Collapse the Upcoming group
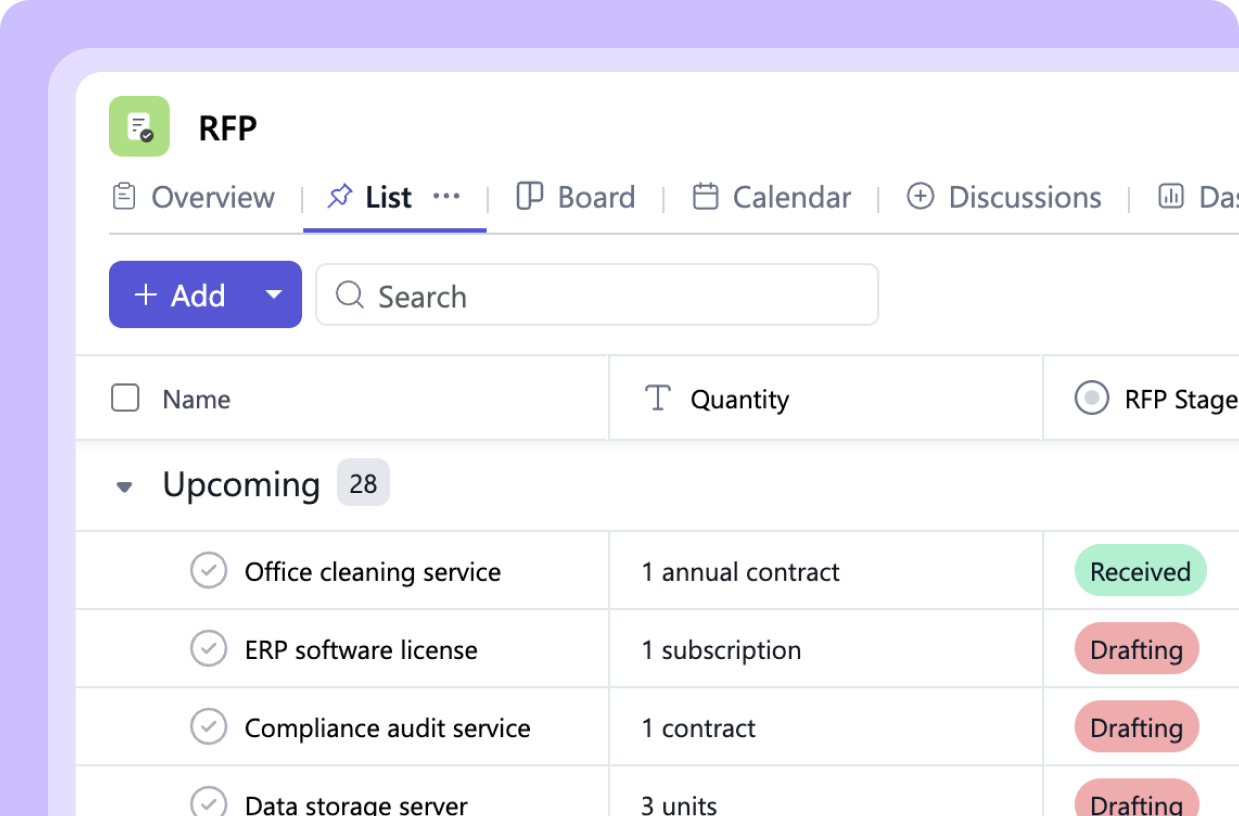This screenshot has height=816, width=1239. pyautogui.click(x=124, y=485)
